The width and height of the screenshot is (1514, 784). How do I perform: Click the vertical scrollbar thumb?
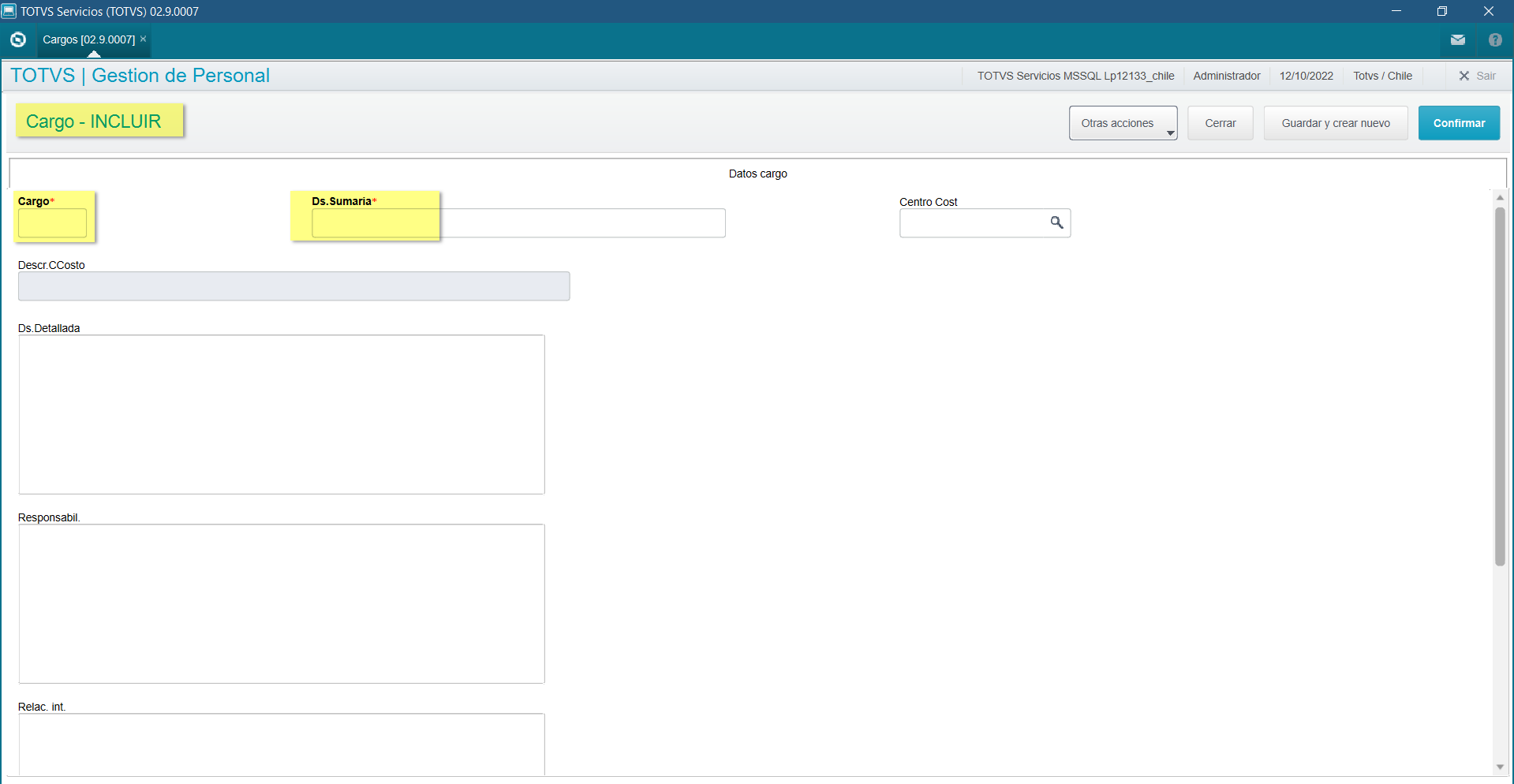coord(1499,386)
